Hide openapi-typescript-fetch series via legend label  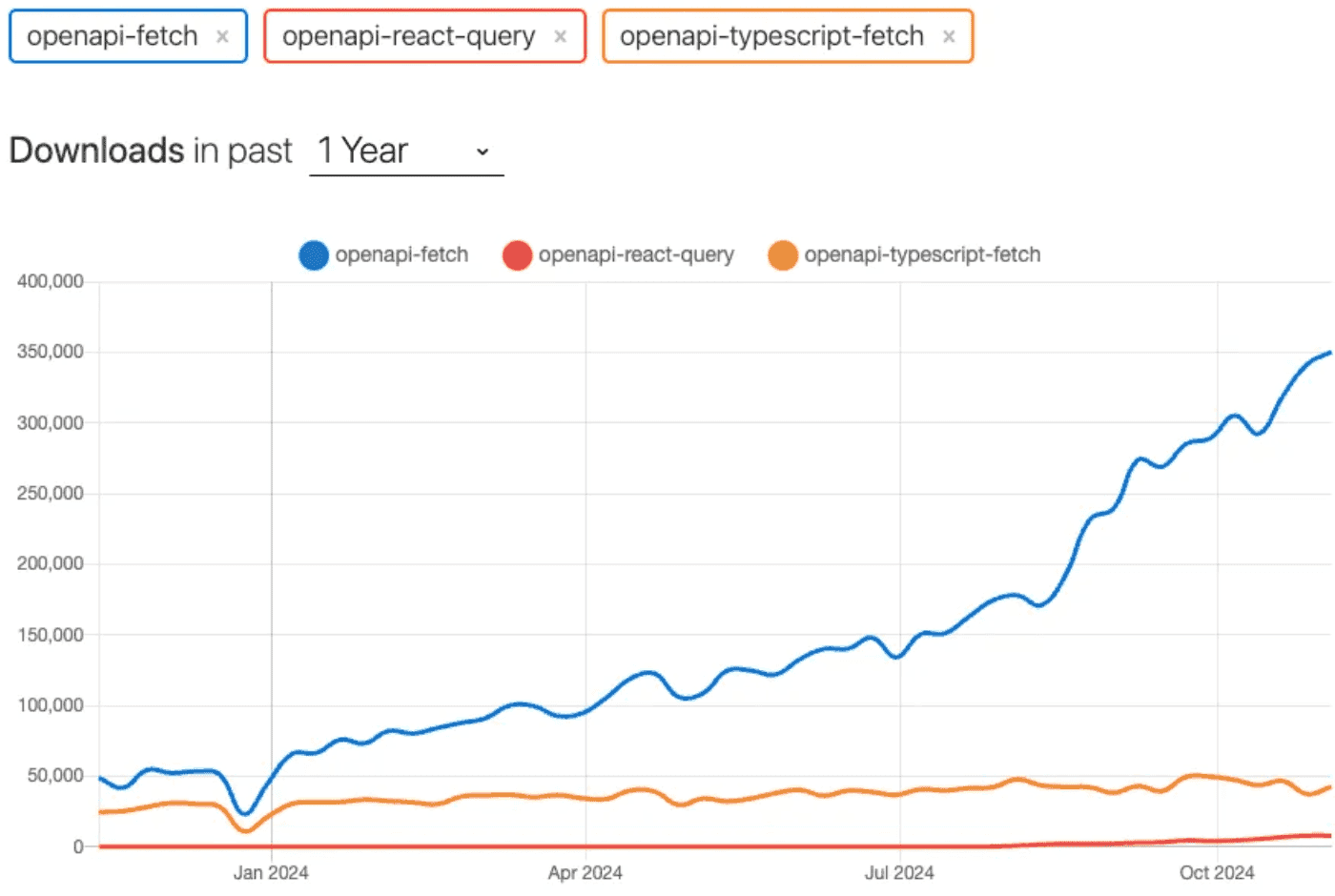point(922,255)
